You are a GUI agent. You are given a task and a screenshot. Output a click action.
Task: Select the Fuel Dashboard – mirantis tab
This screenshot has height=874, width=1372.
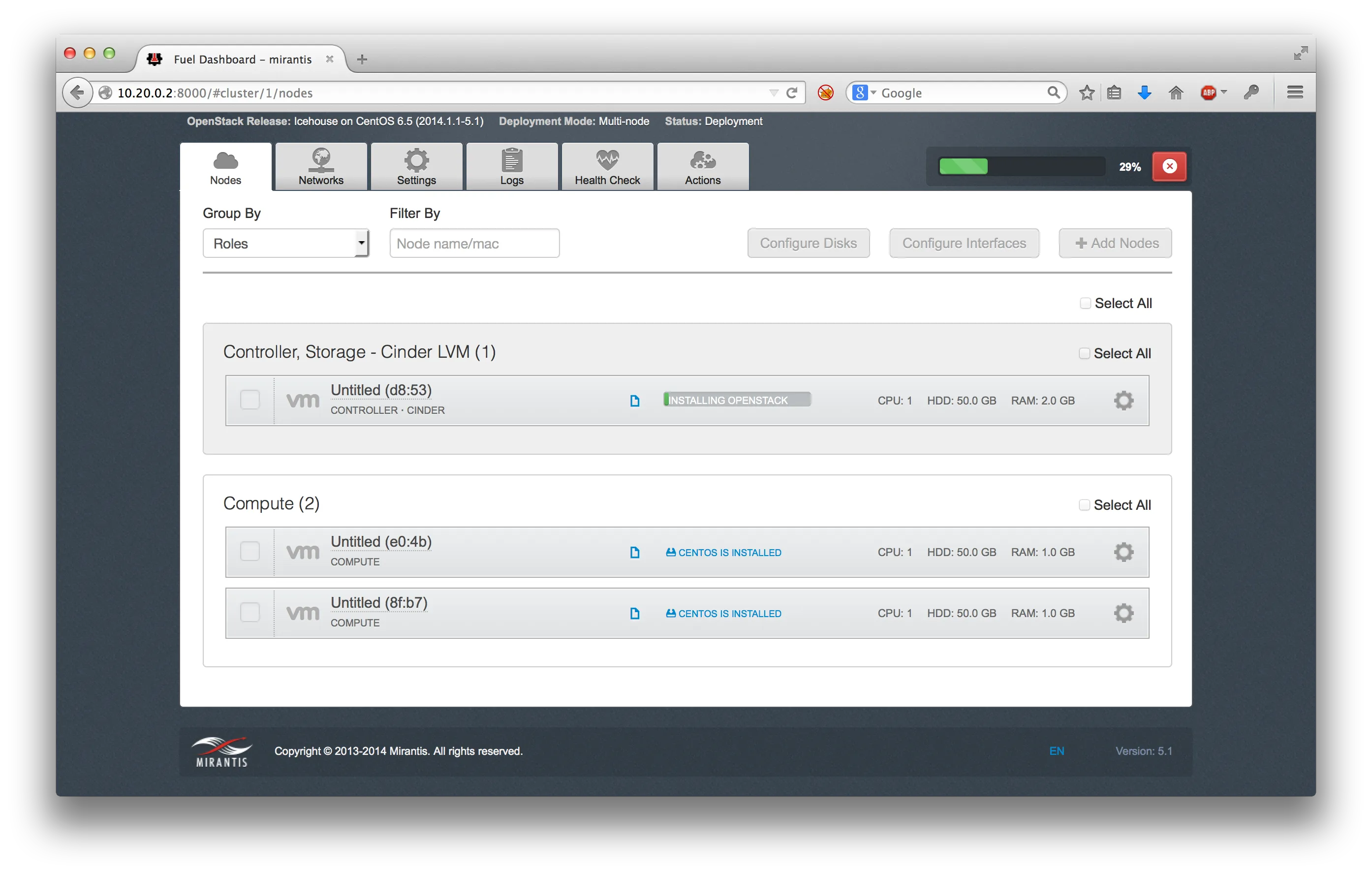tap(242, 59)
